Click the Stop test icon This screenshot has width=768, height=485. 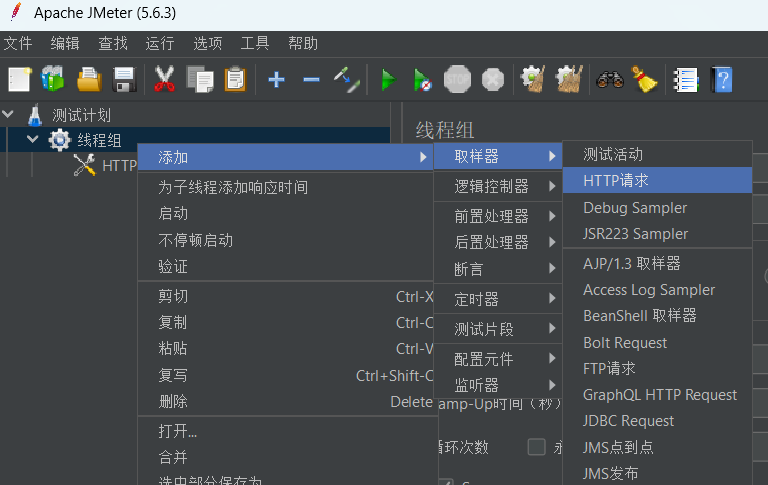pos(457,79)
